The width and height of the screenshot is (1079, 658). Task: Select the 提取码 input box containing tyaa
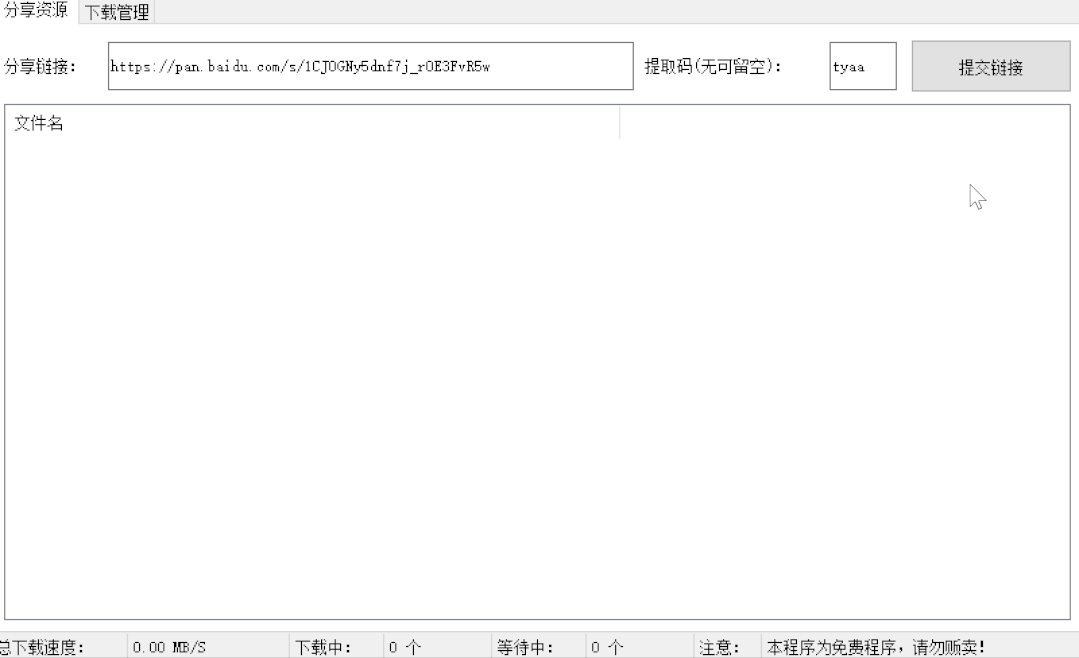863,66
